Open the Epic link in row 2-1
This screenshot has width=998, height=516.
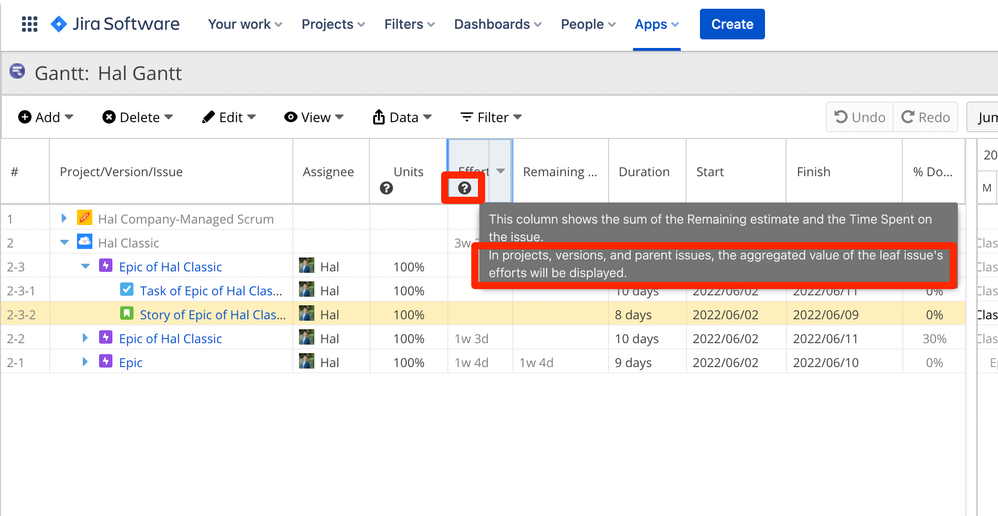[x=130, y=363]
